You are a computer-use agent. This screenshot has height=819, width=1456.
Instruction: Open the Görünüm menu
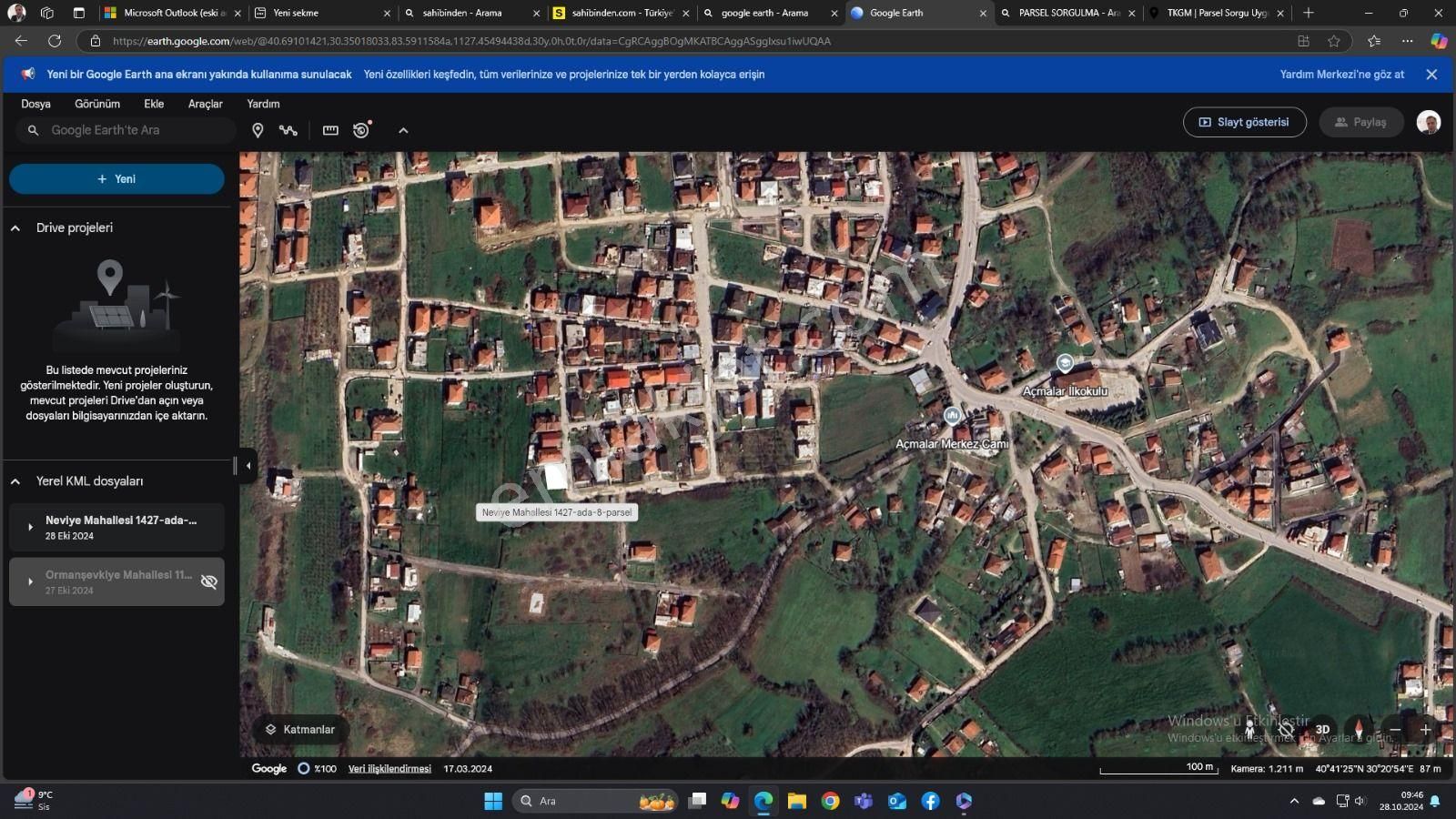pos(97,104)
